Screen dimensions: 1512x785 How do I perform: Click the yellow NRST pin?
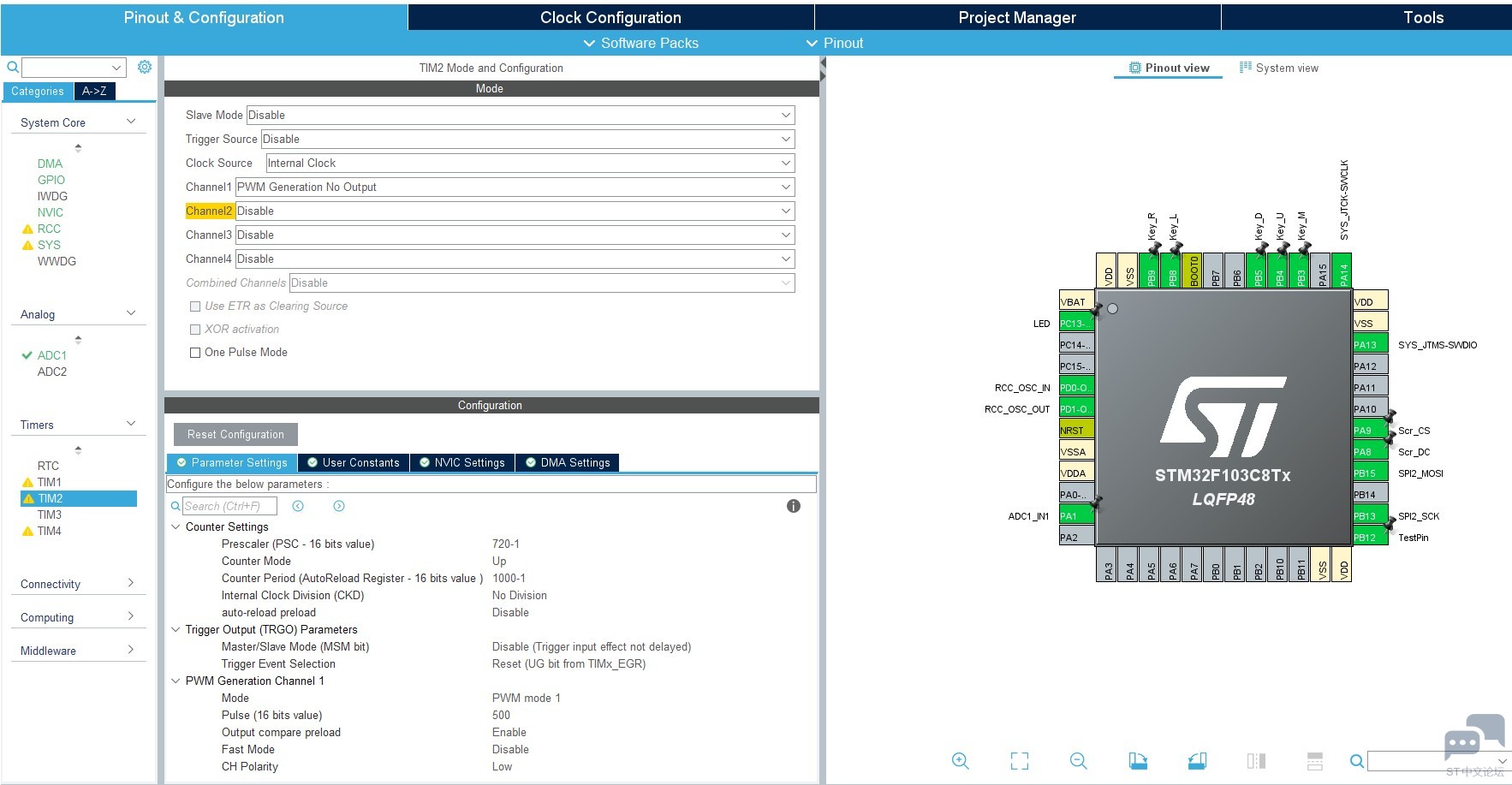(x=1076, y=430)
